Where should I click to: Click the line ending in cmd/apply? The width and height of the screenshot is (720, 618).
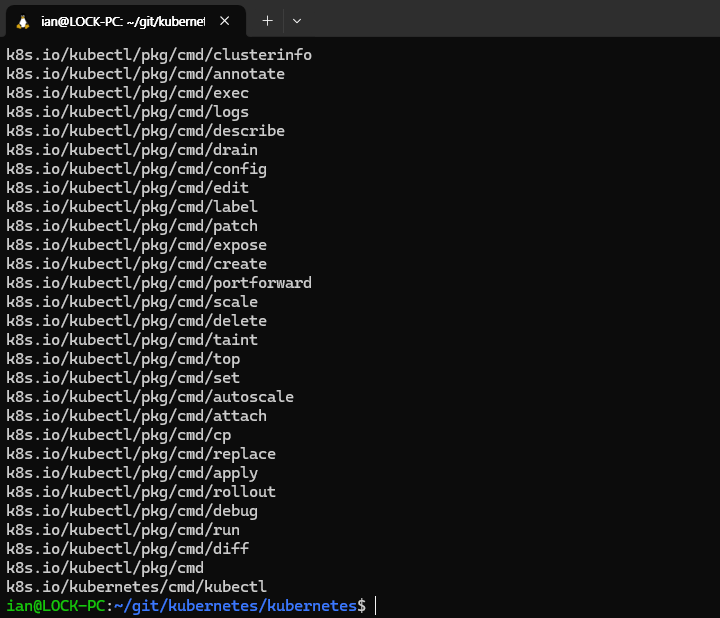132,473
